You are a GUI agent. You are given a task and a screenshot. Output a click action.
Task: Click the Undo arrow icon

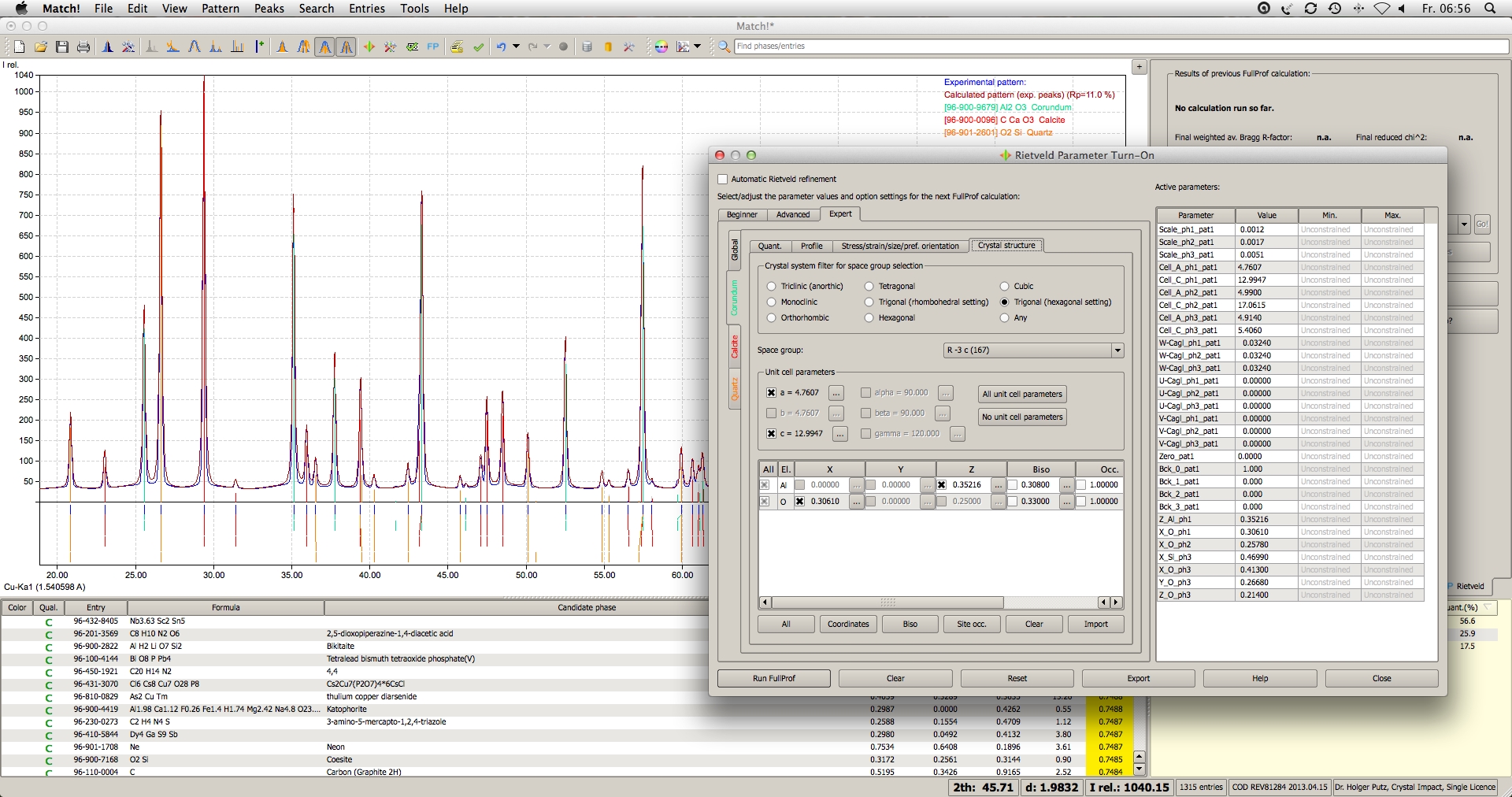[501, 47]
